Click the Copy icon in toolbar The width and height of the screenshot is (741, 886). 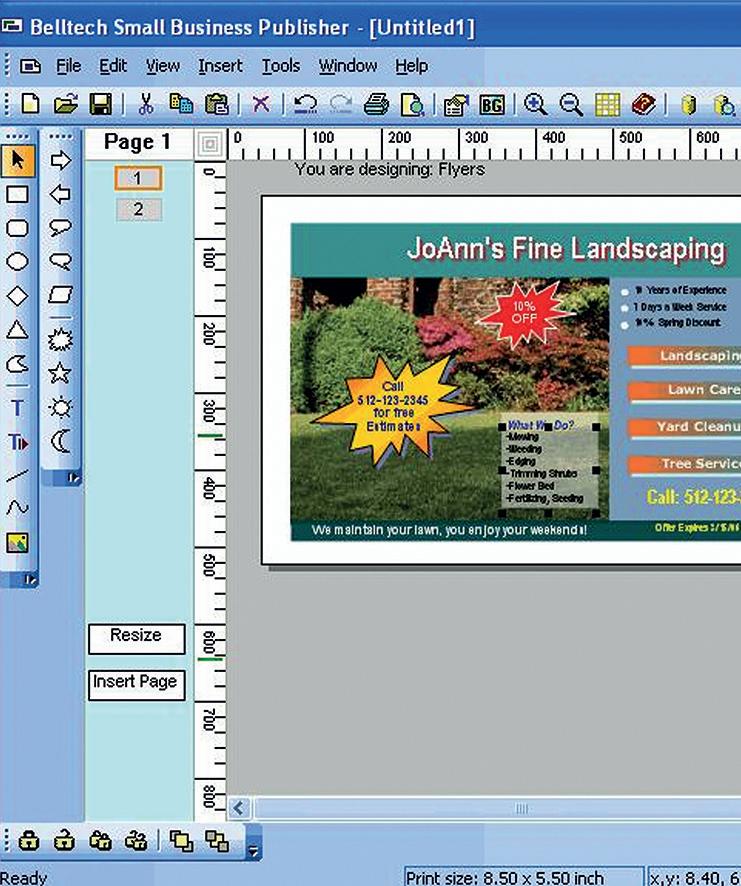point(181,105)
